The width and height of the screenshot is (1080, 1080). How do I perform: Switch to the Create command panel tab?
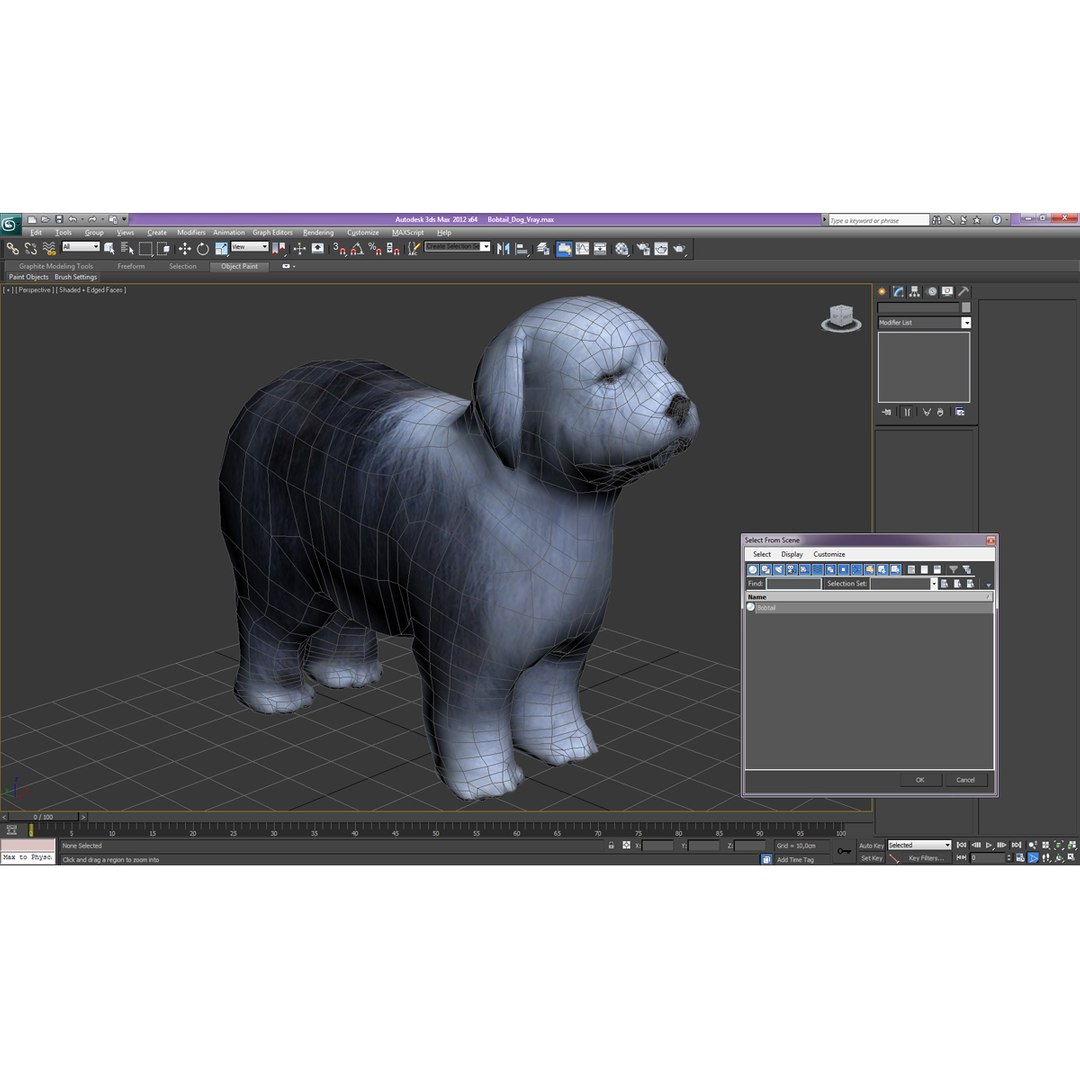(x=882, y=291)
